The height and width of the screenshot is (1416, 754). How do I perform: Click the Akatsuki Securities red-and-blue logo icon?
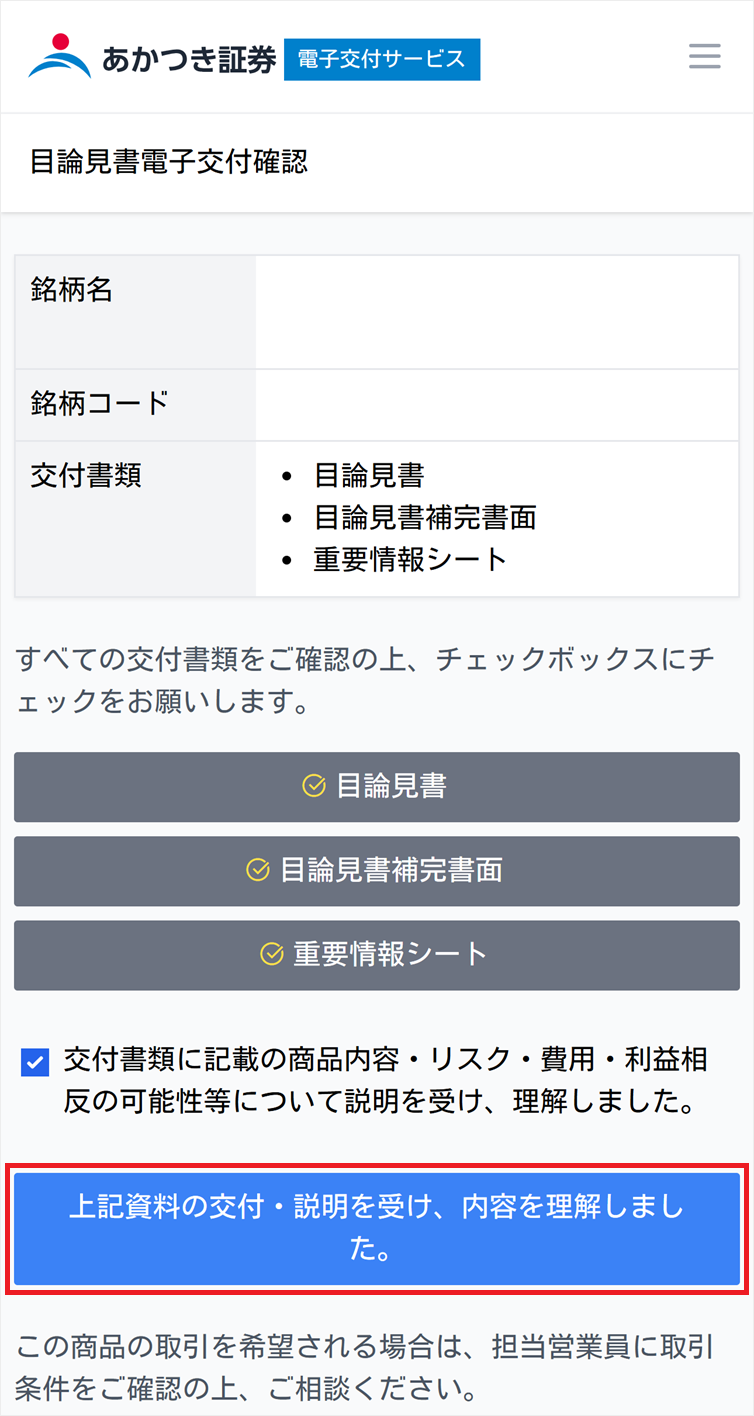[x=60, y=57]
